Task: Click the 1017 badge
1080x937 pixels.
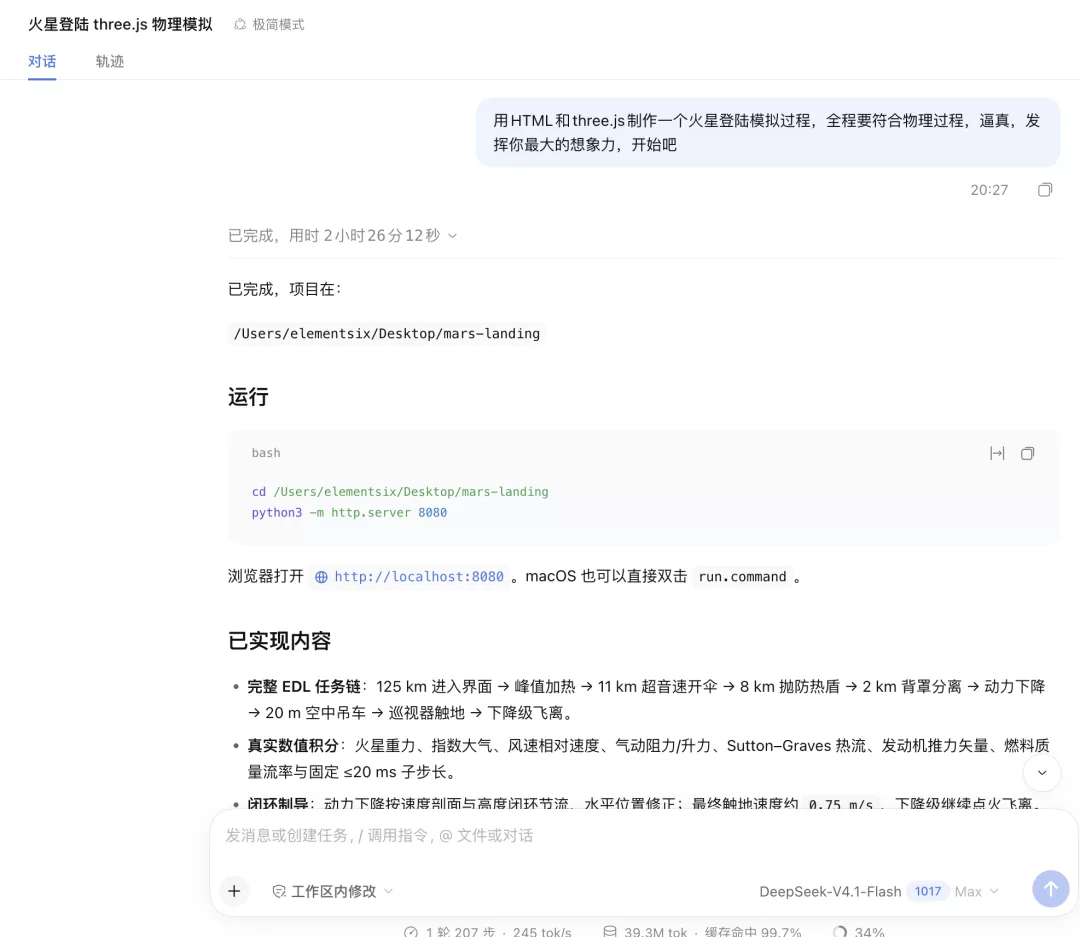Action: [928, 892]
